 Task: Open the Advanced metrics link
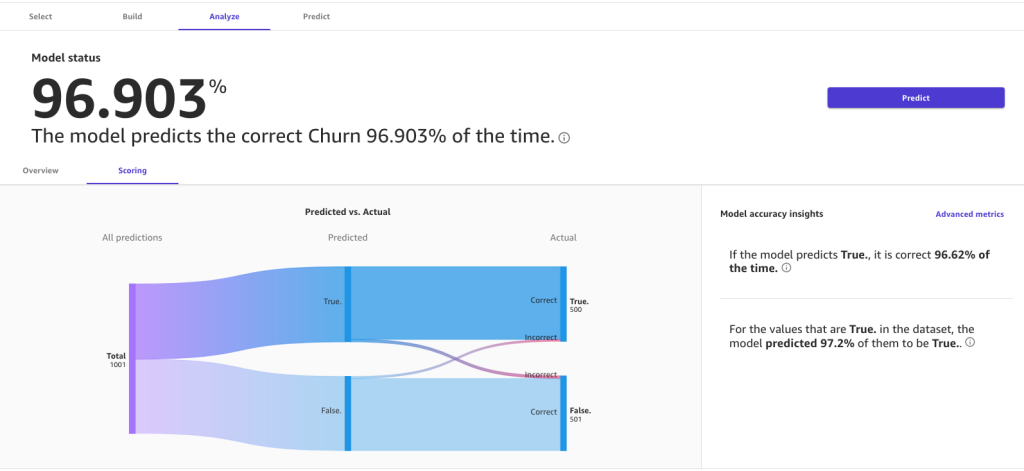coord(969,214)
